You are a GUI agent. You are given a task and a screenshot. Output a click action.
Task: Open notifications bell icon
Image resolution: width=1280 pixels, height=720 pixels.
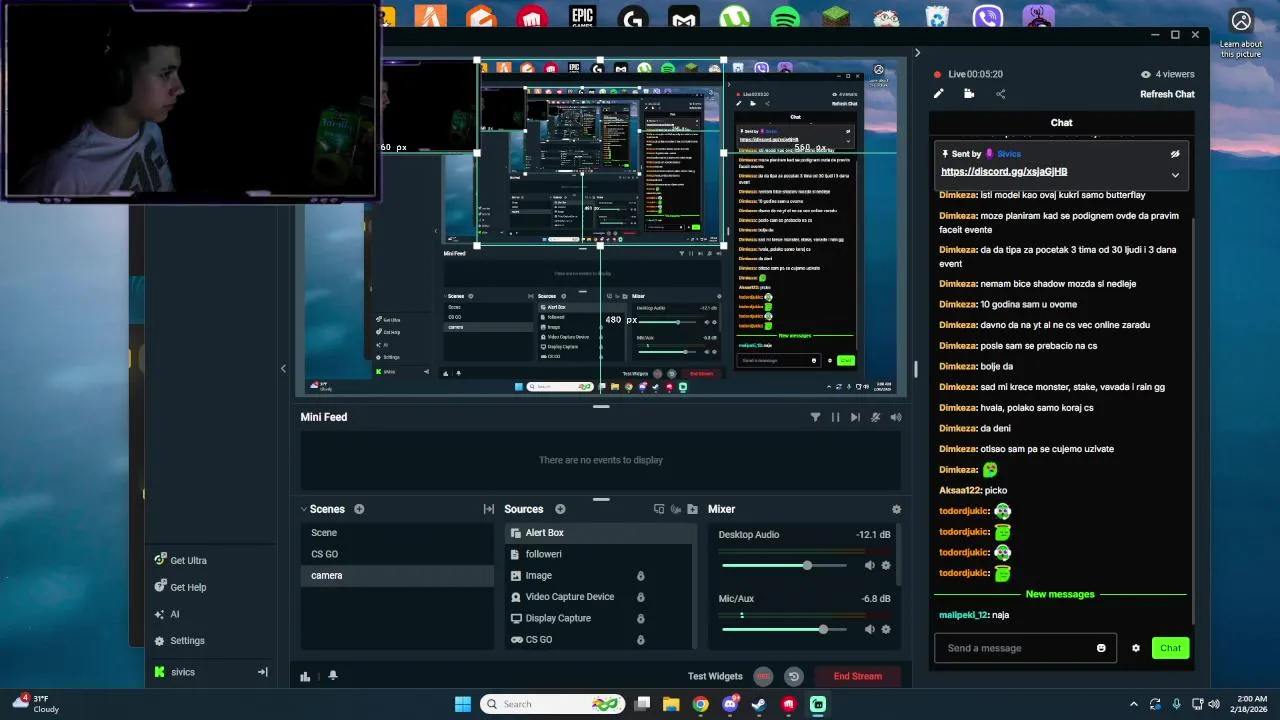333,676
